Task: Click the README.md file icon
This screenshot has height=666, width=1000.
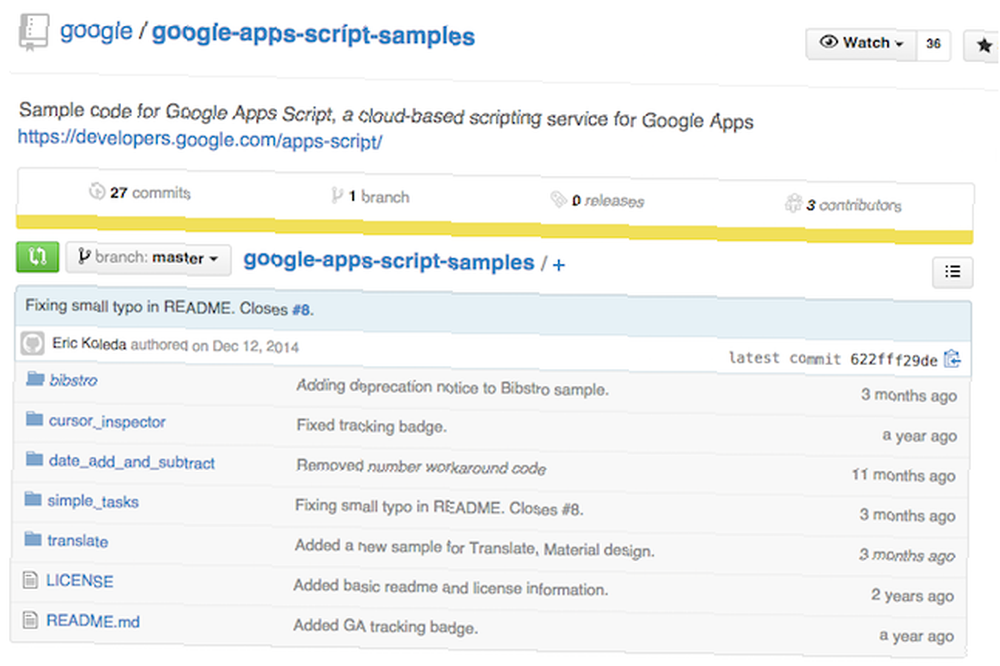Action: click(x=30, y=619)
